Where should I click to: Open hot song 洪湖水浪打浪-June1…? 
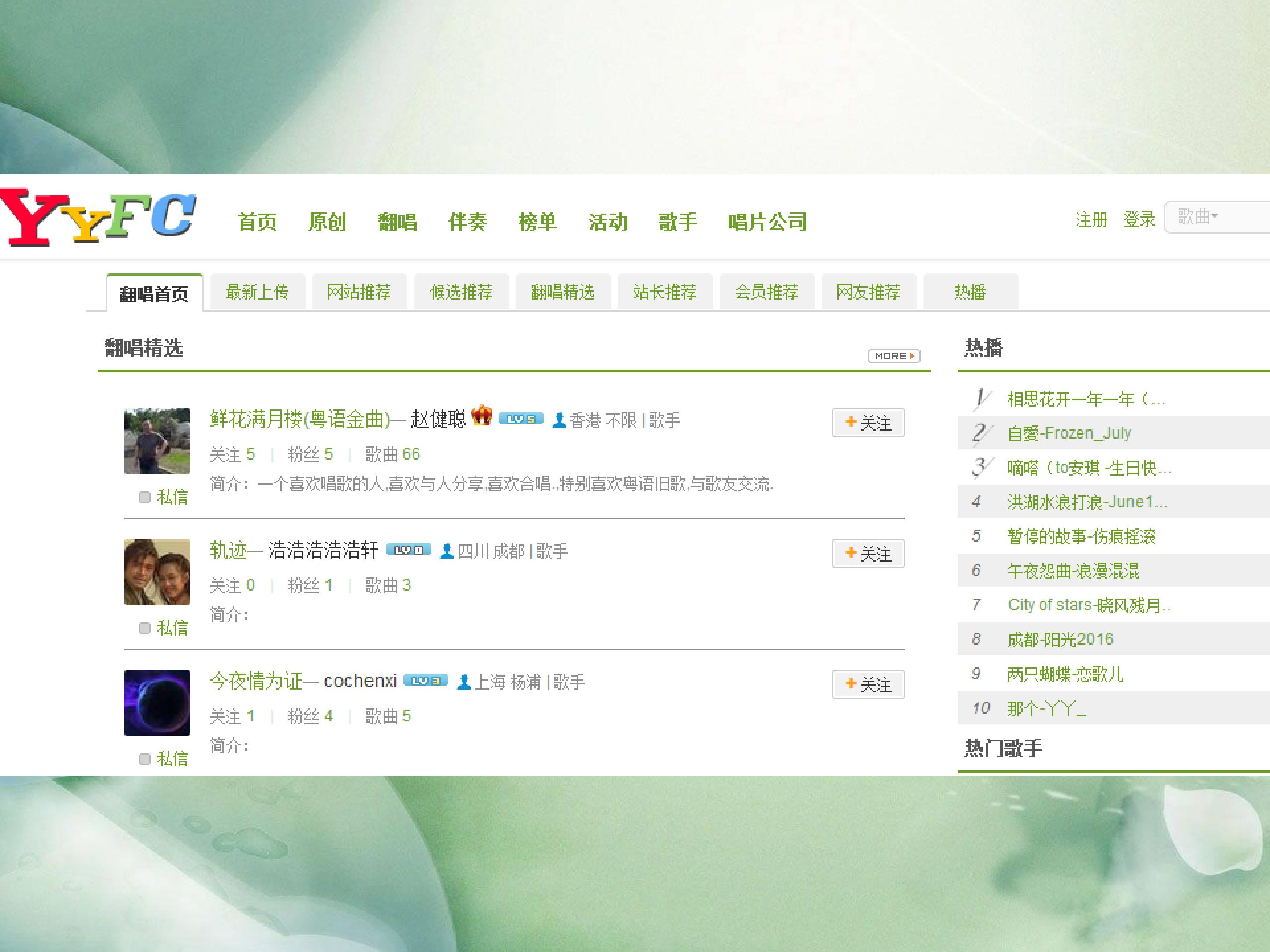pyautogui.click(x=1087, y=502)
